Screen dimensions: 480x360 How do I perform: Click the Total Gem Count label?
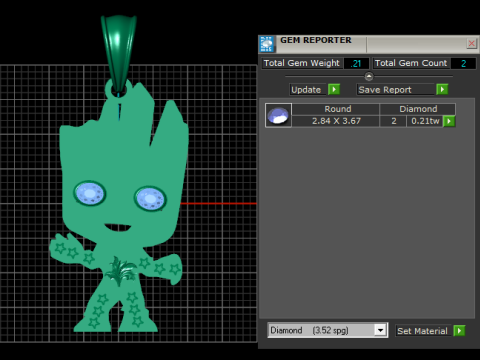pyautogui.click(x=411, y=63)
